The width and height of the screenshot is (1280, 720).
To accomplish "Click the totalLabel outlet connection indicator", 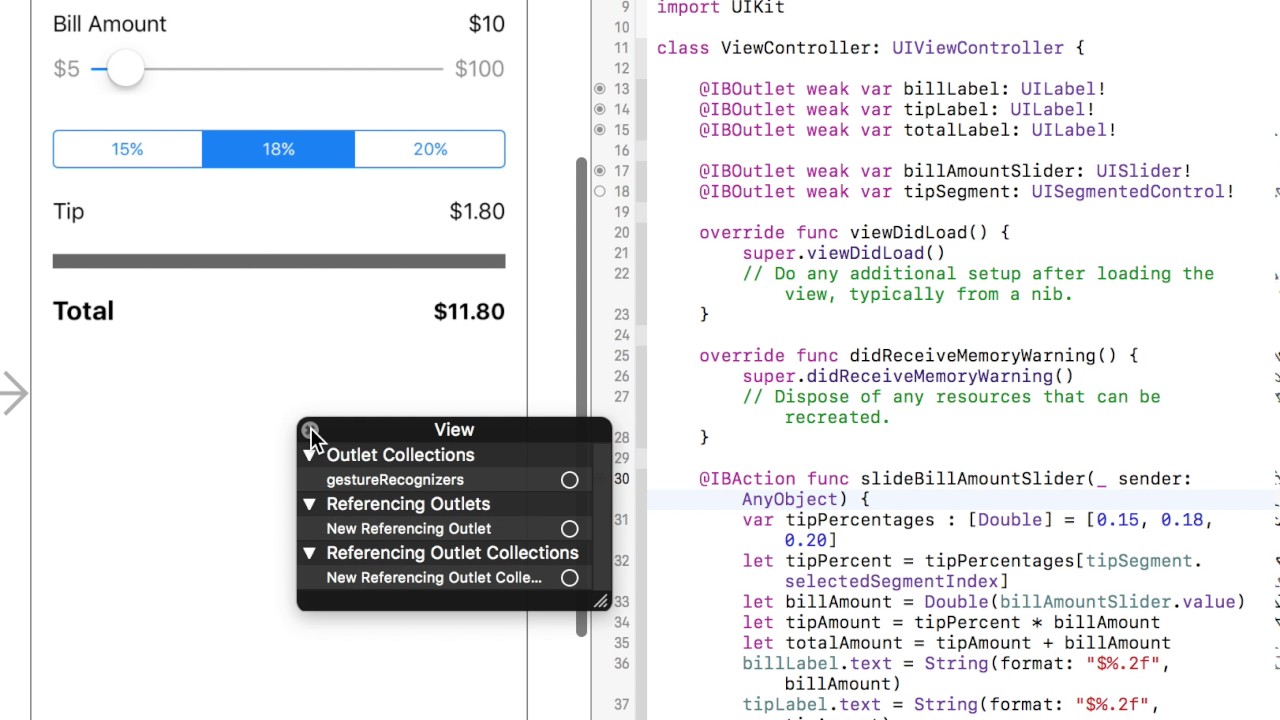I will point(600,130).
